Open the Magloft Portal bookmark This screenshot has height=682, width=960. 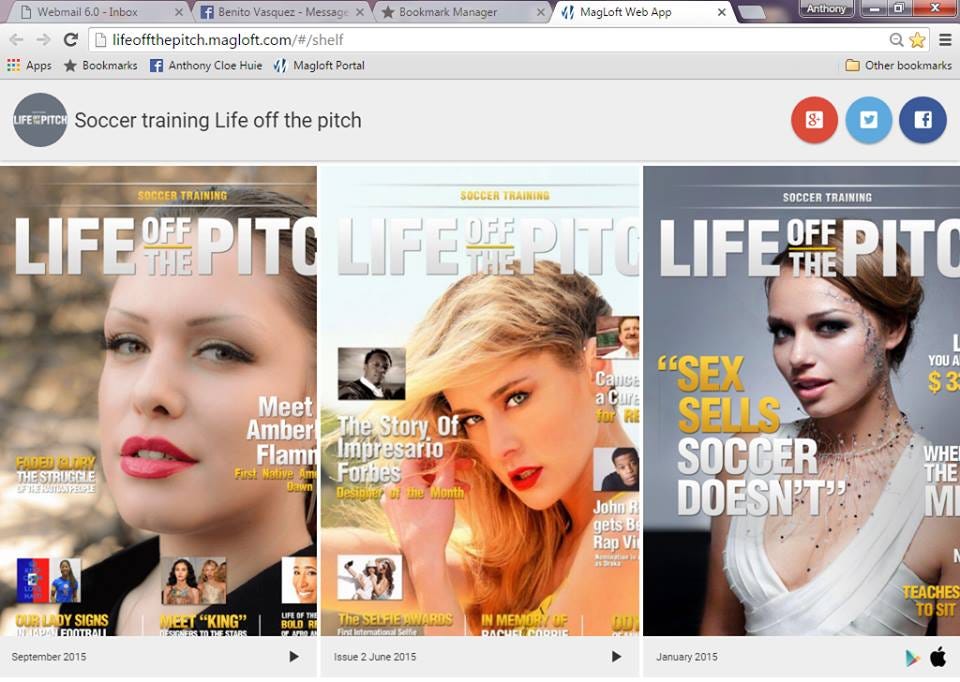320,66
